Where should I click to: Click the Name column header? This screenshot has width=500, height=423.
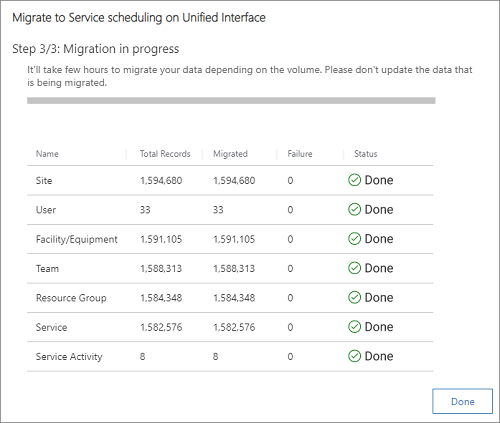47,154
